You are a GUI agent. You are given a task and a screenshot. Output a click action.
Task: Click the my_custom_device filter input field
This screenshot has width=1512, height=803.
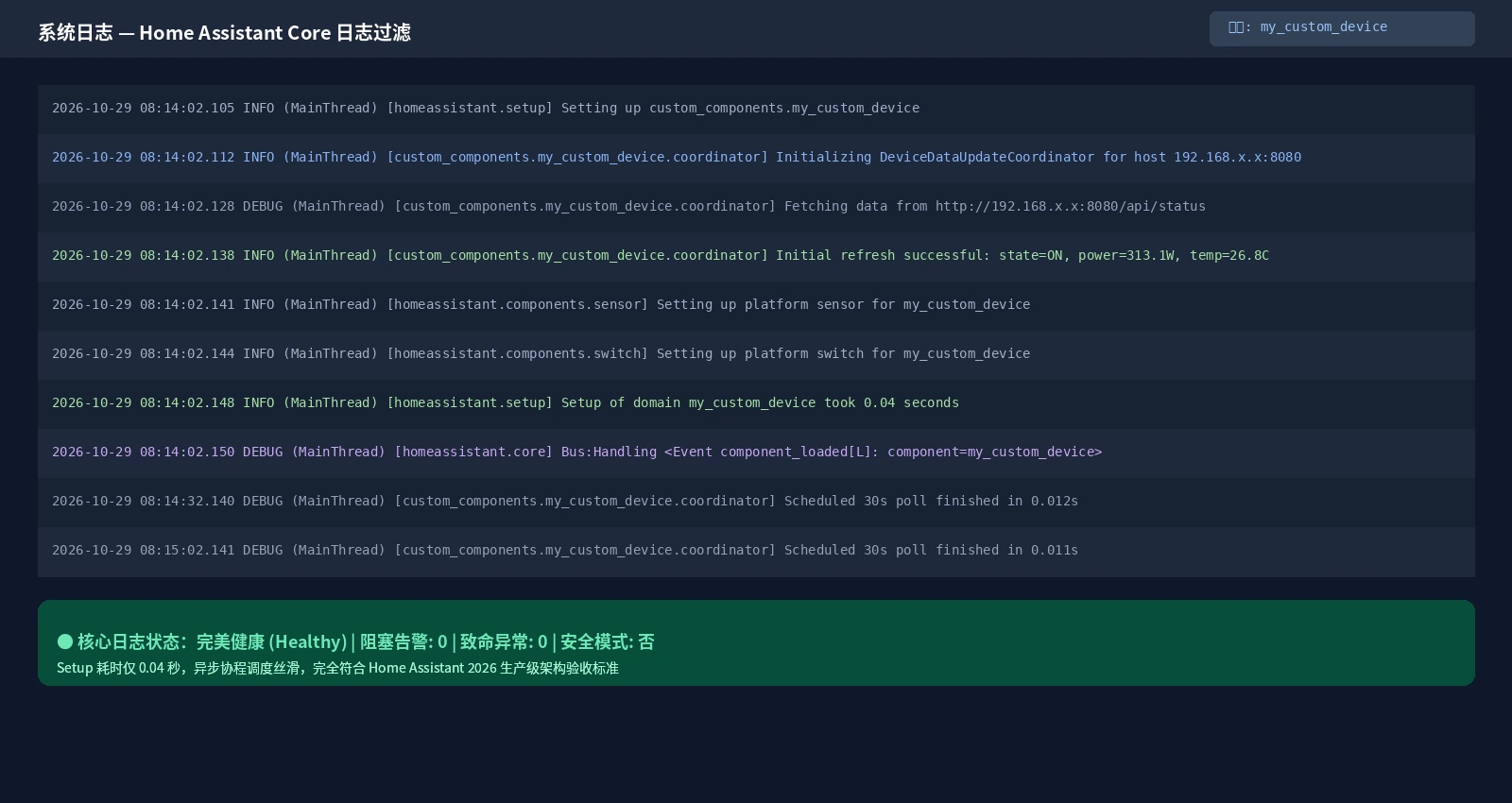click(1342, 28)
